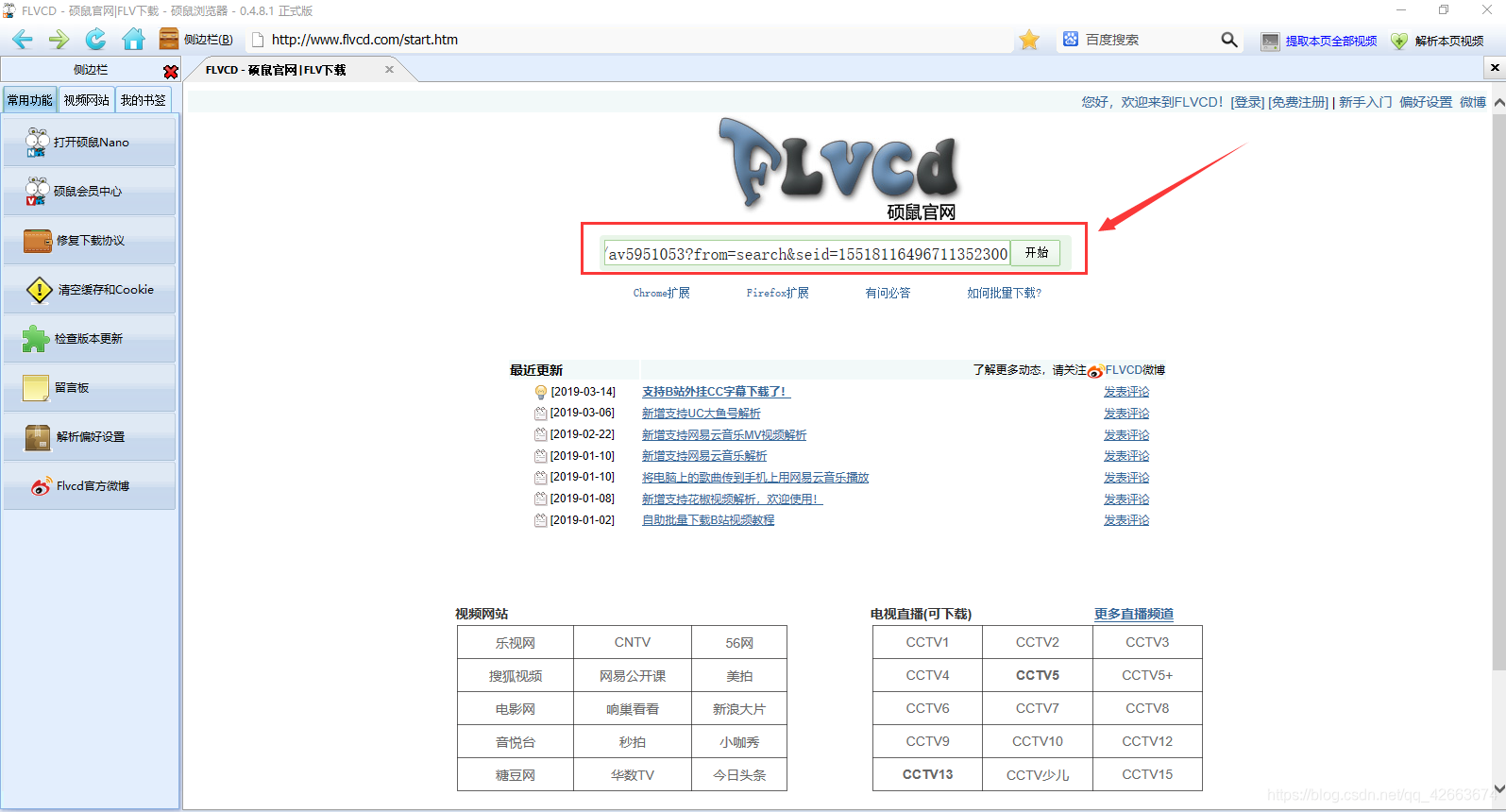This screenshot has height=812, width=1506.
Task: Open the home page icon
Action: (x=134, y=40)
